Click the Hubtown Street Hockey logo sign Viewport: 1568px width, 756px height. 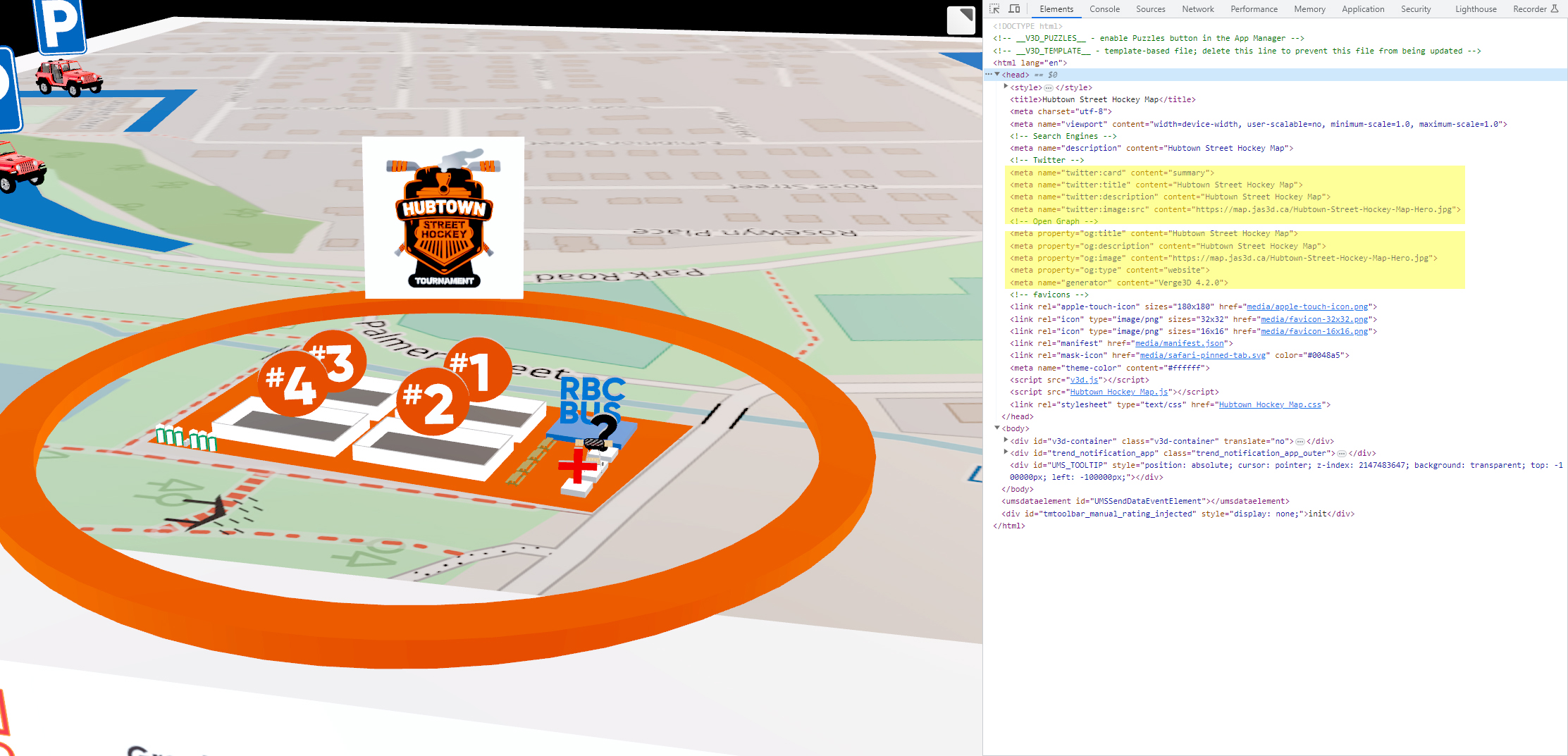click(443, 218)
